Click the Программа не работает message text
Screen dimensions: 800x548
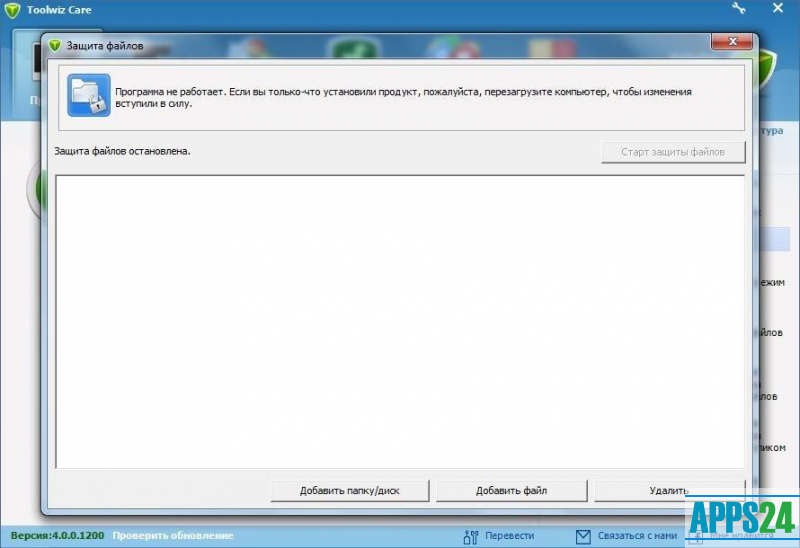(x=403, y=97)
